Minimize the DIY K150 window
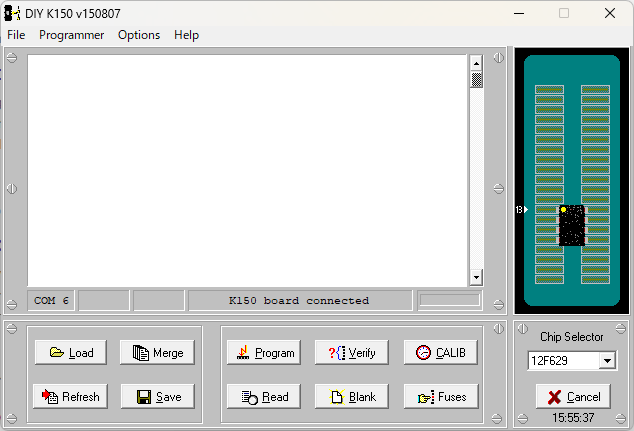 (x=519, y=13)
